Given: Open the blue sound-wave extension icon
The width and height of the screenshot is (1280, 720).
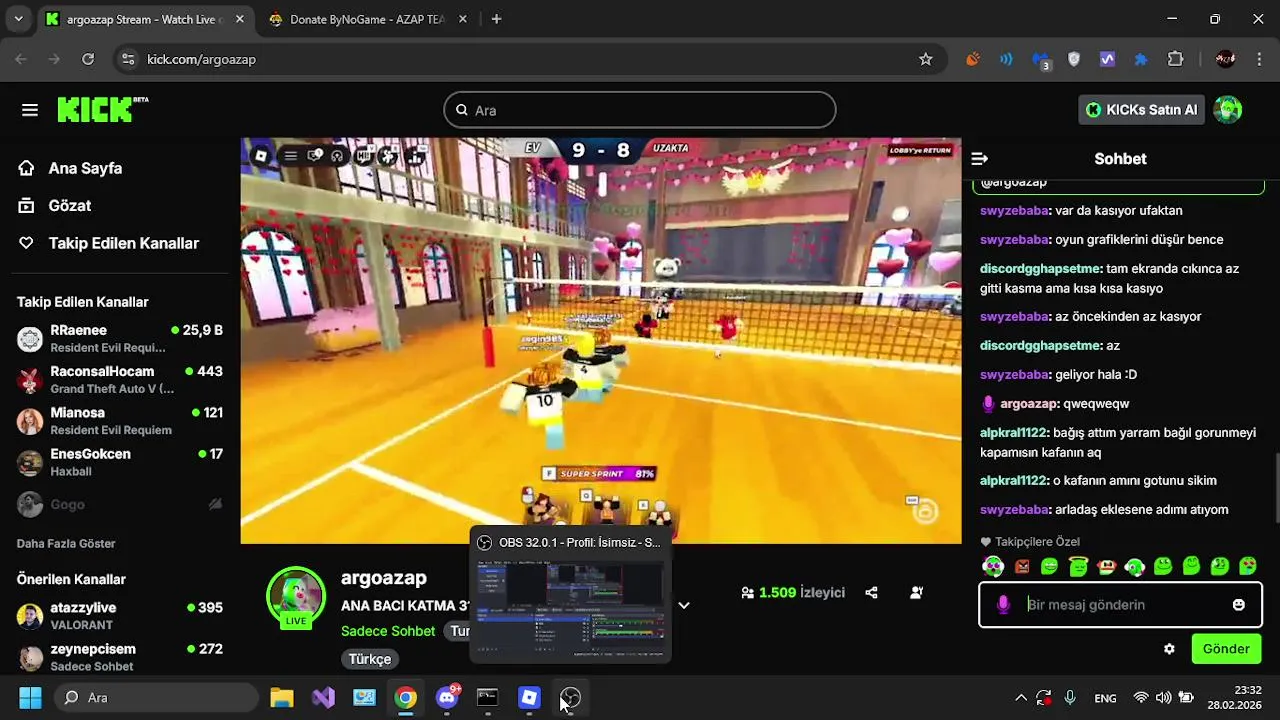Looking at the screenshot, I should (x=1006, y=59).
